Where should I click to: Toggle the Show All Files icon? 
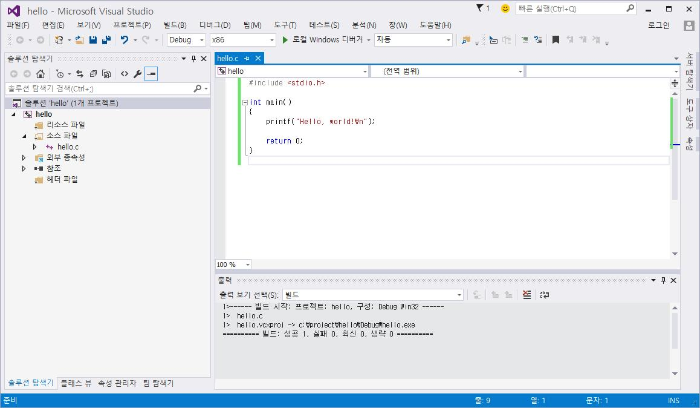tap(106, 74)
